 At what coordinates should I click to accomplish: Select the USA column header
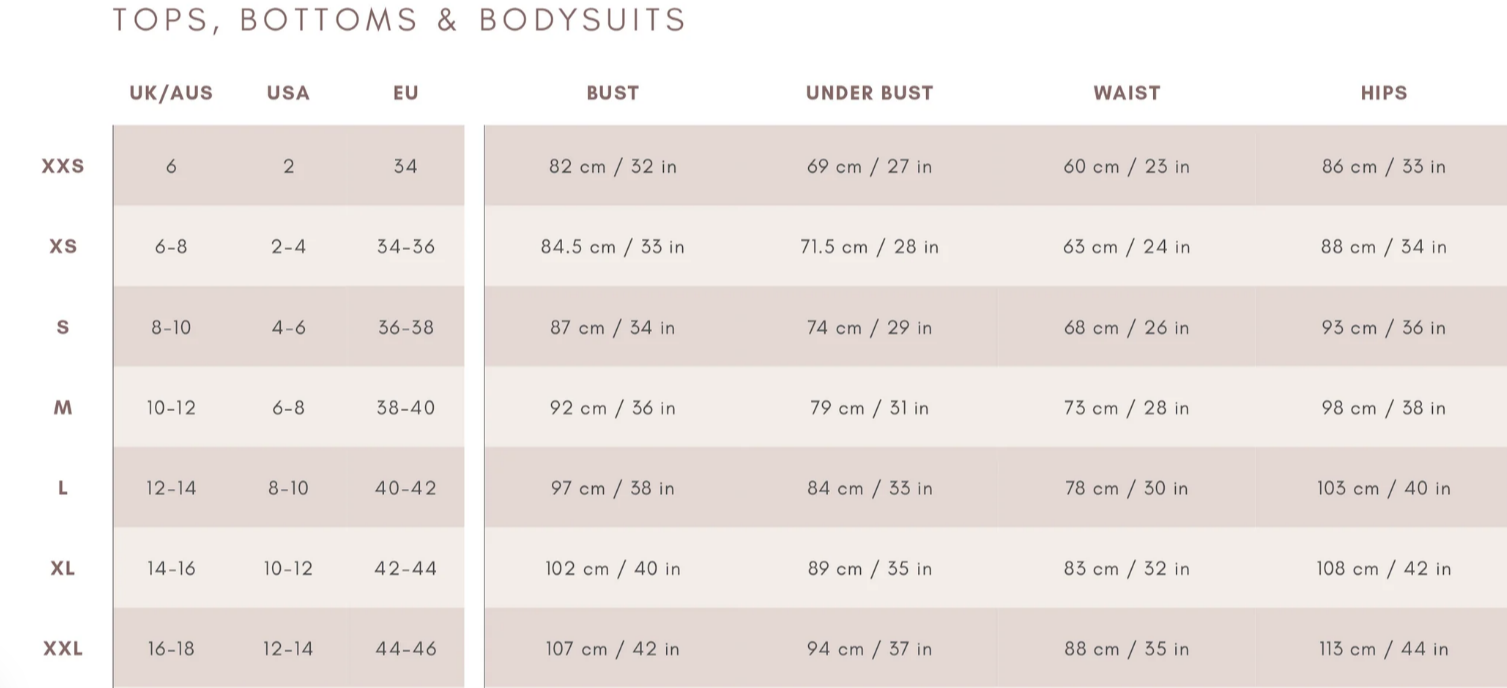pyautogui.click(x=288, y=93)
